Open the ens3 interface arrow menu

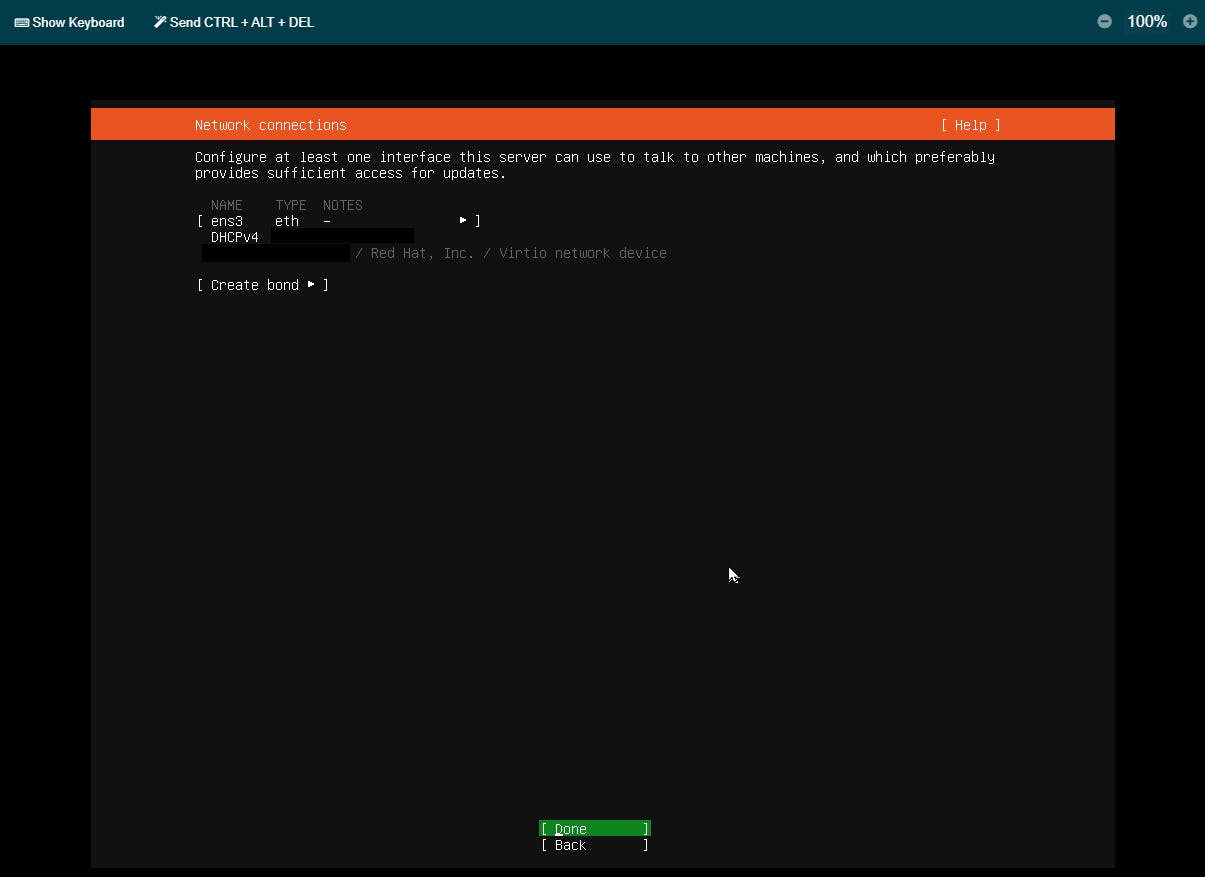pyautogui.click(x=463, y=220)
